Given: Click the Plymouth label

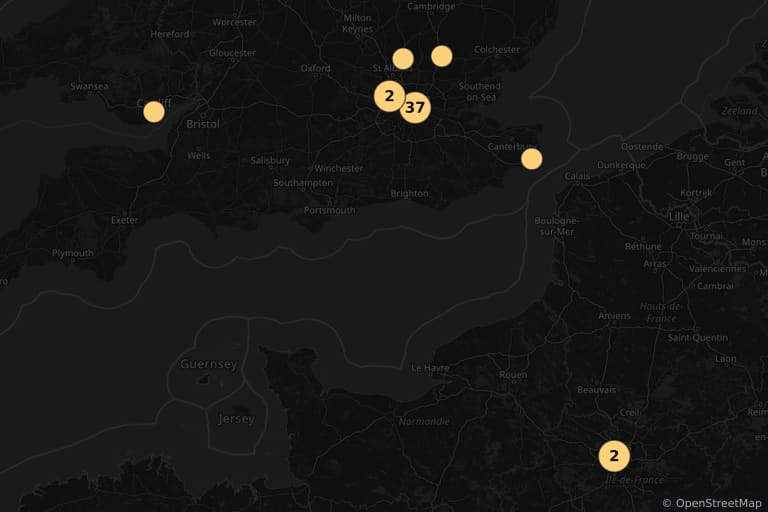Looking at the screenshot, I should [x=72, y=253].
